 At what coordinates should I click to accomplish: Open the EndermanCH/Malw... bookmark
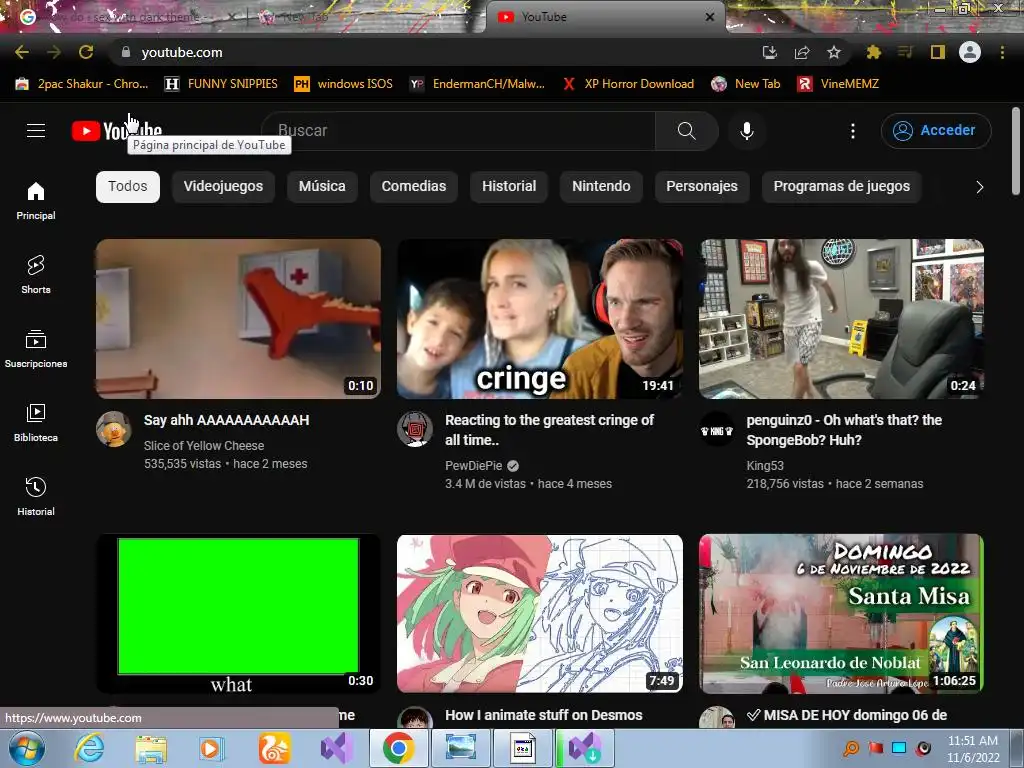click(x=477, y=84)
